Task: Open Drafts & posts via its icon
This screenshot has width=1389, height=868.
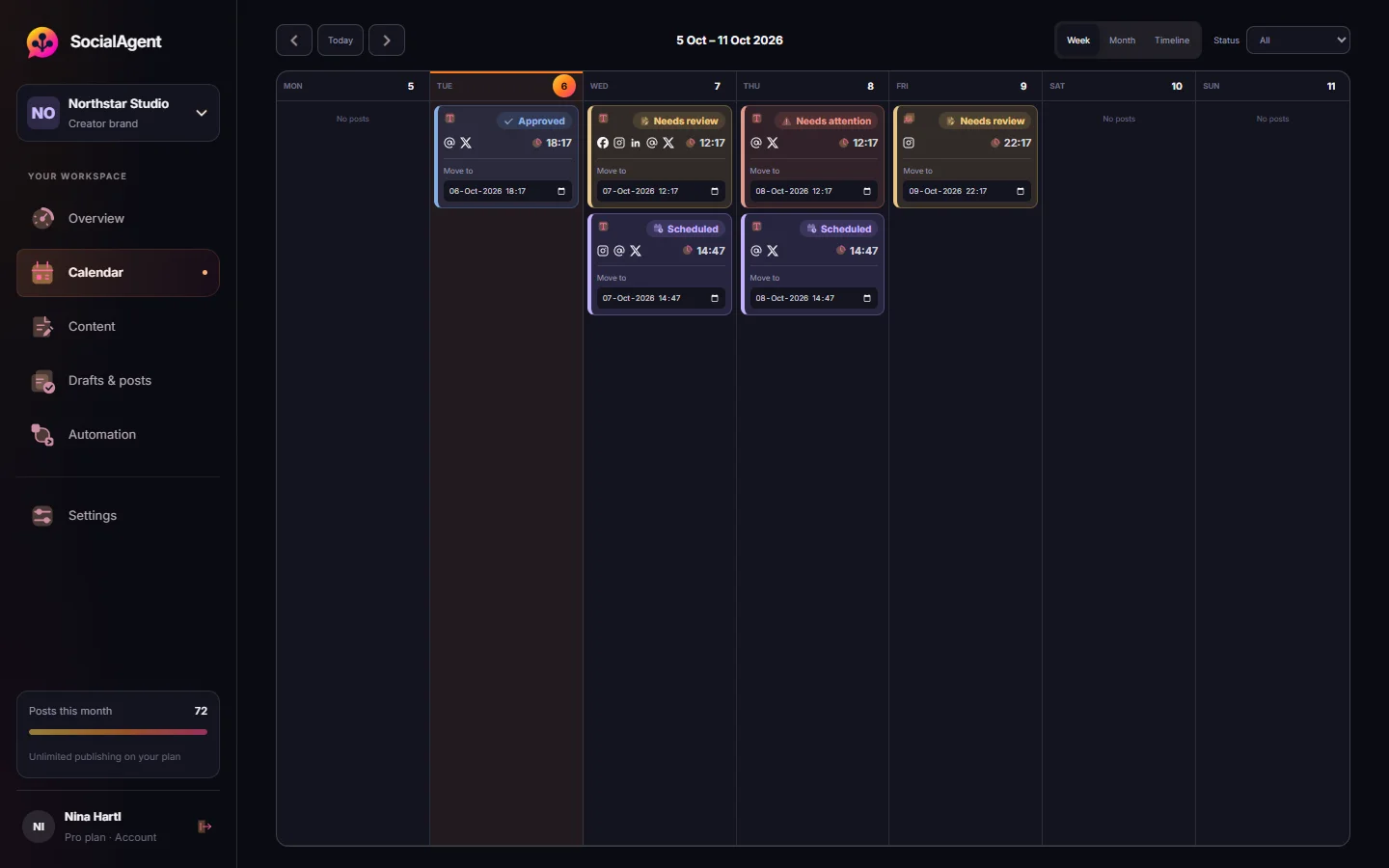Action: click(x=42, y=381)
